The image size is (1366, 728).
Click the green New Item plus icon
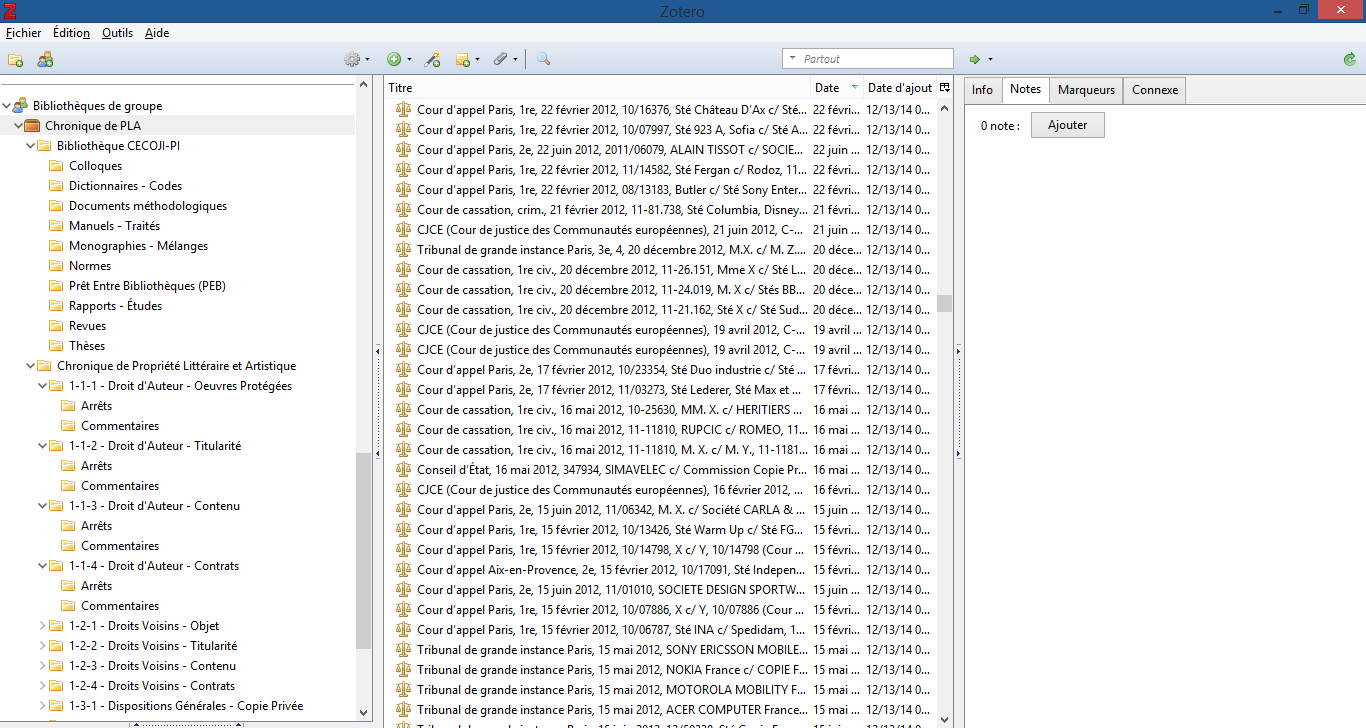394,60
